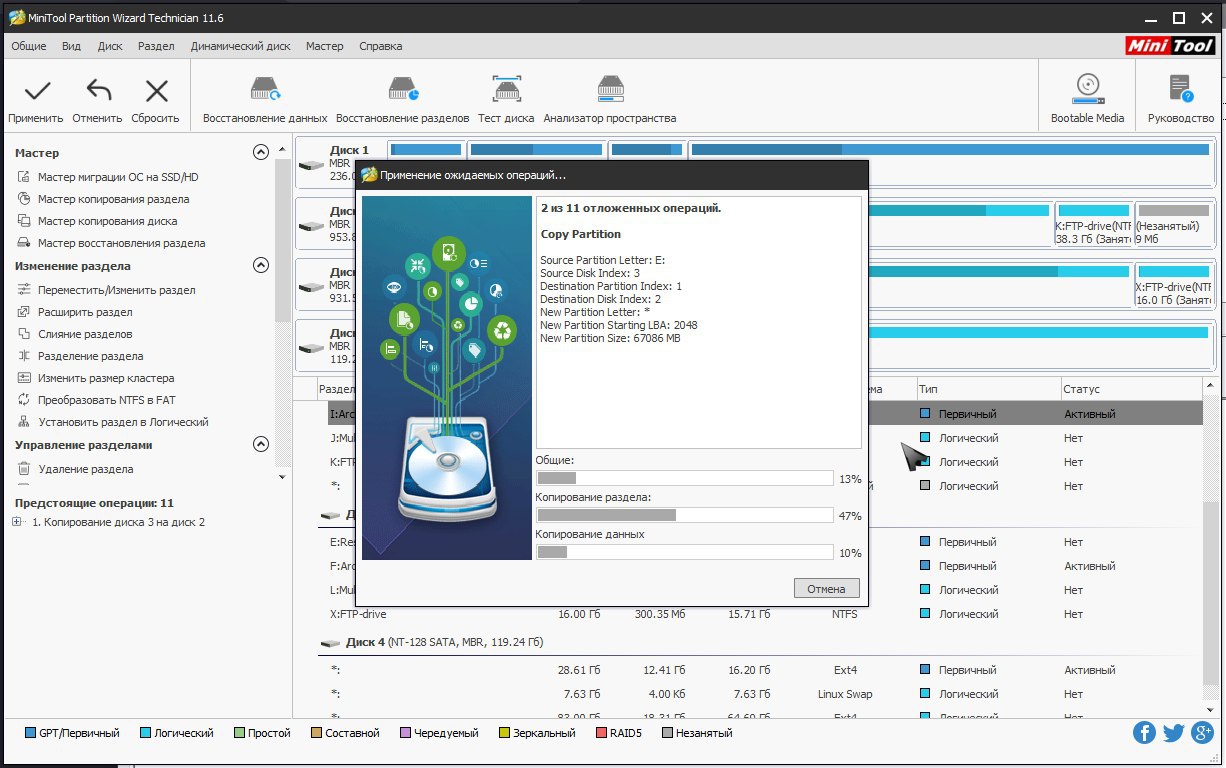Open the Диск menu
The width and height of the screenshot is (1226, 768).
110,46
